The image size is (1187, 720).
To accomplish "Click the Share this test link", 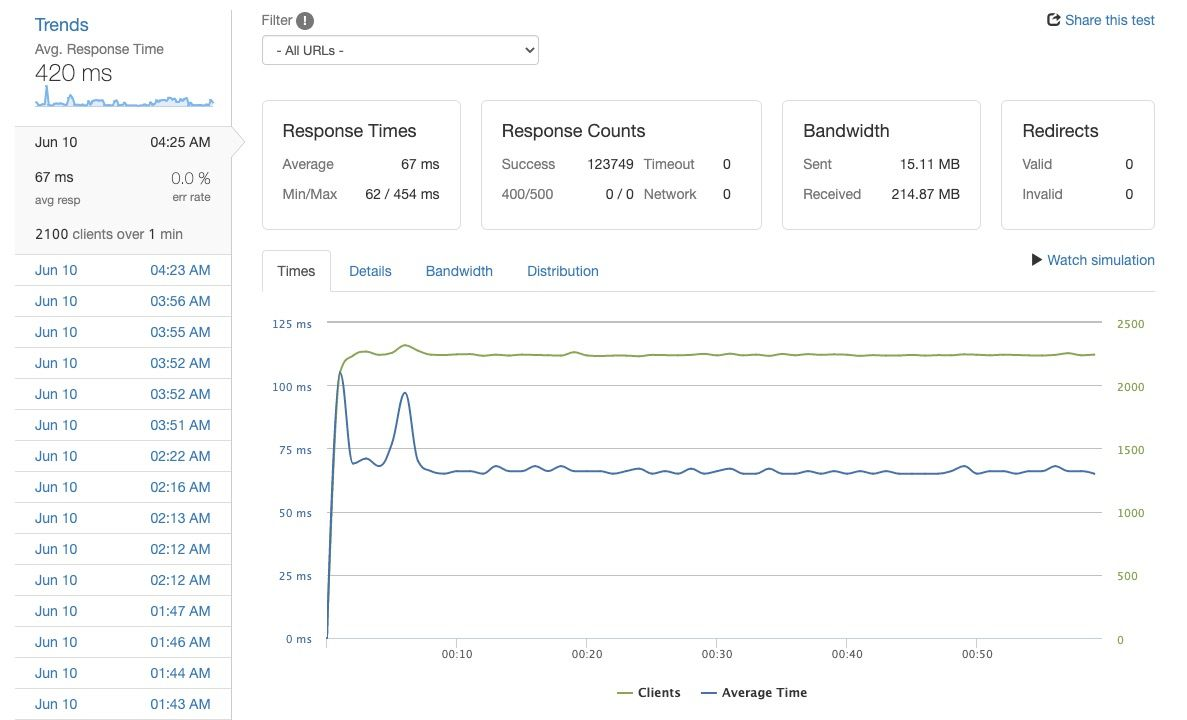I will [x=1109, y=20].
